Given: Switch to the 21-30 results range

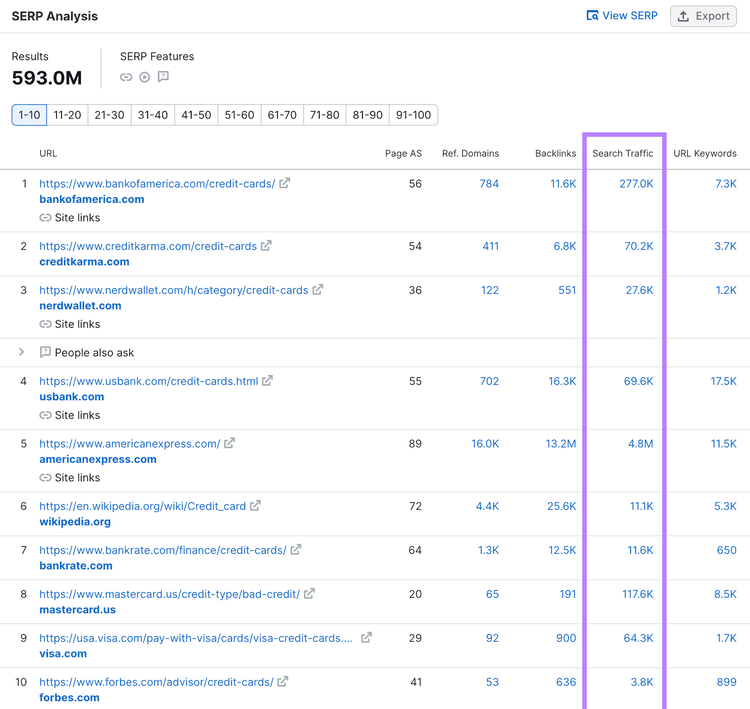Looking at the screenshot, I should (x=109, y=115).
